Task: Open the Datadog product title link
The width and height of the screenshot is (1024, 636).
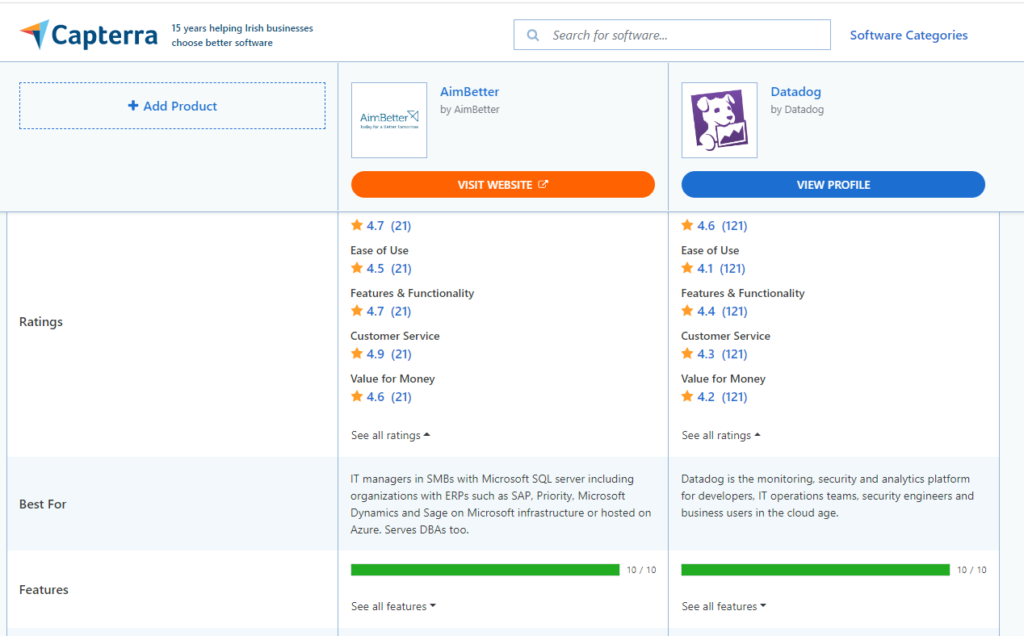Action: click(795, 91)
